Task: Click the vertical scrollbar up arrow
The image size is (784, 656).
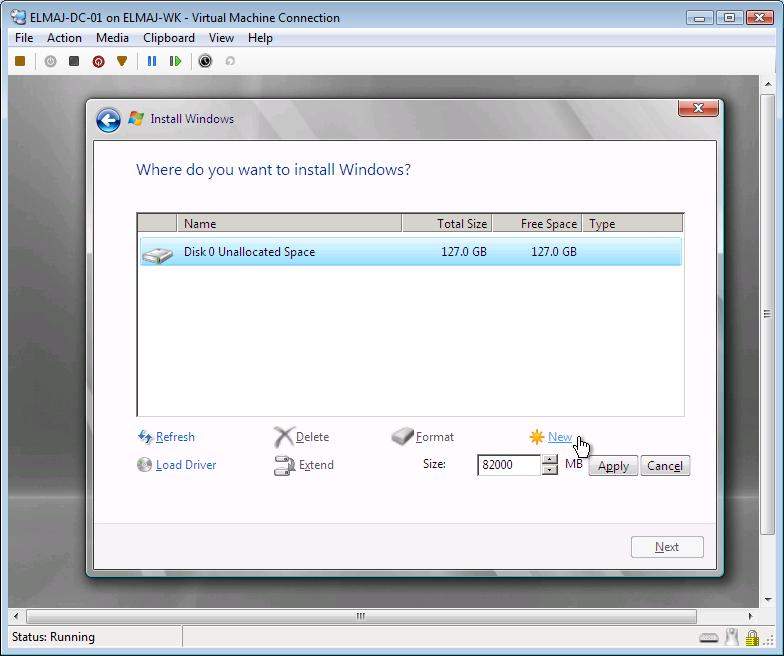Action: click(768, 84)
